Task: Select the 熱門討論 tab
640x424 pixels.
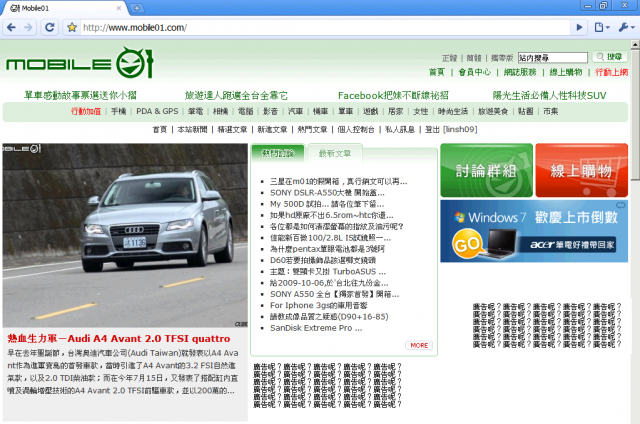Action: tap(278, 153)
